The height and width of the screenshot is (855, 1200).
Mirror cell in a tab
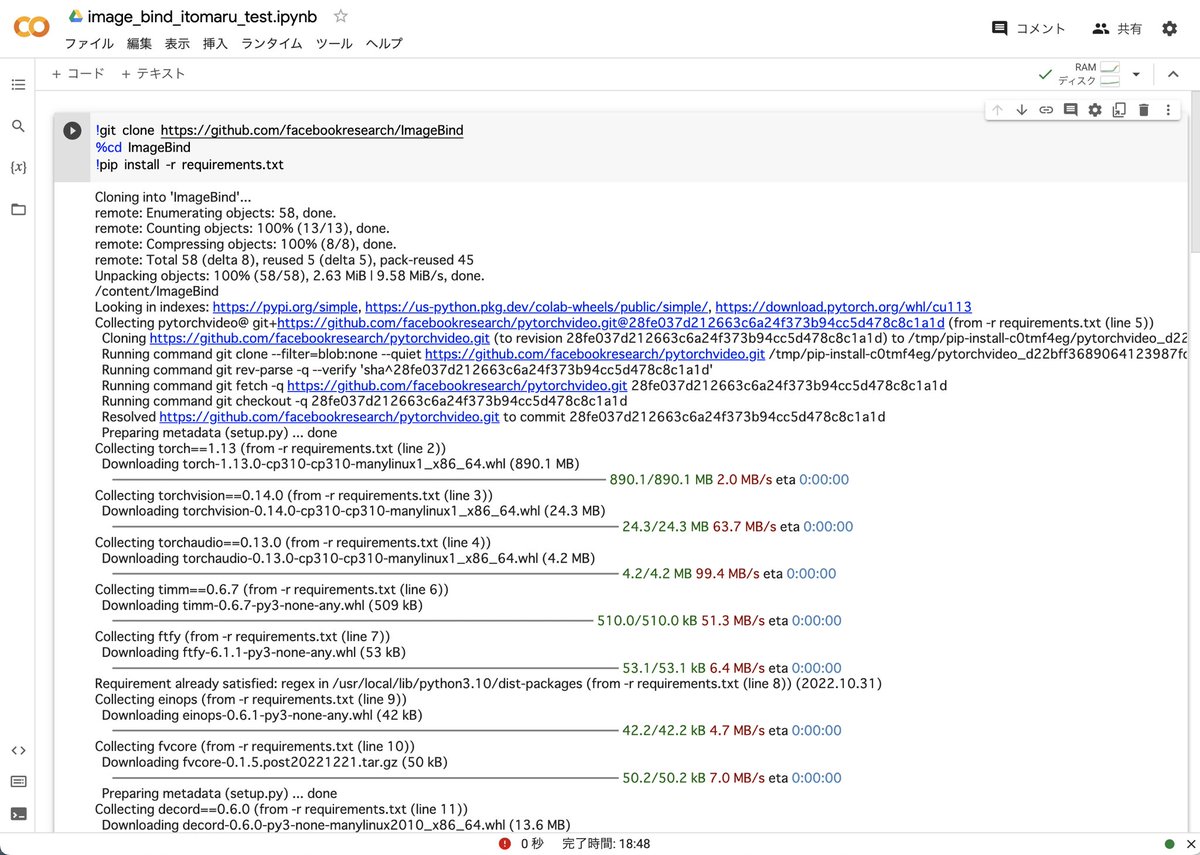tap(1119, 110)
